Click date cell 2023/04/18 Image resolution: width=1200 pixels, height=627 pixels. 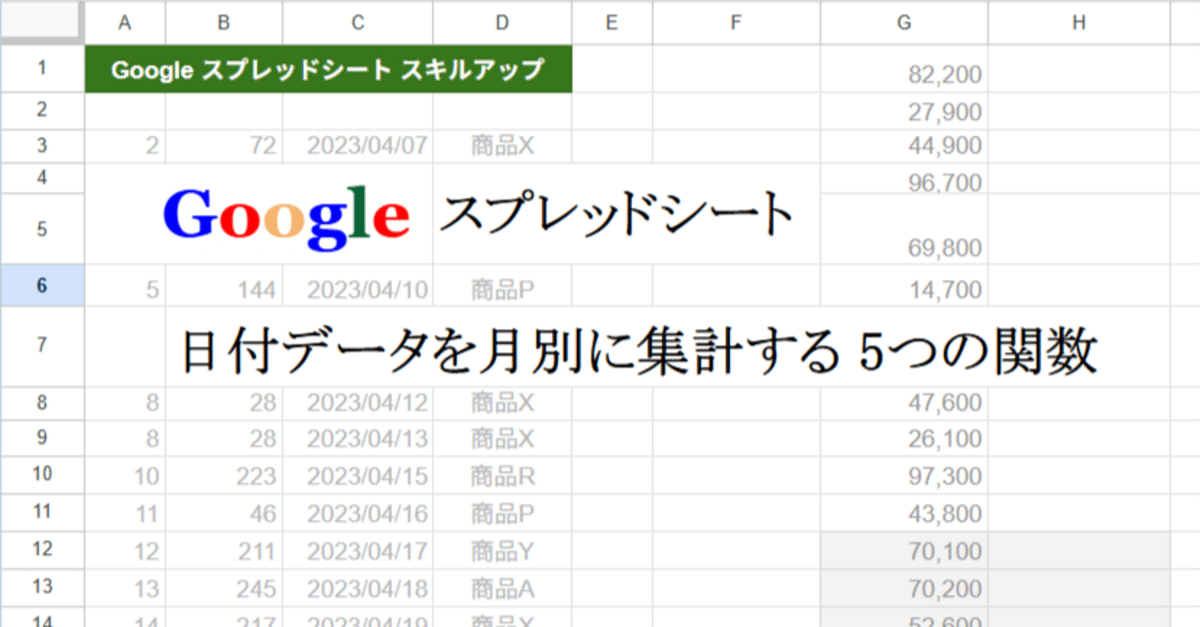pos(358,586)
